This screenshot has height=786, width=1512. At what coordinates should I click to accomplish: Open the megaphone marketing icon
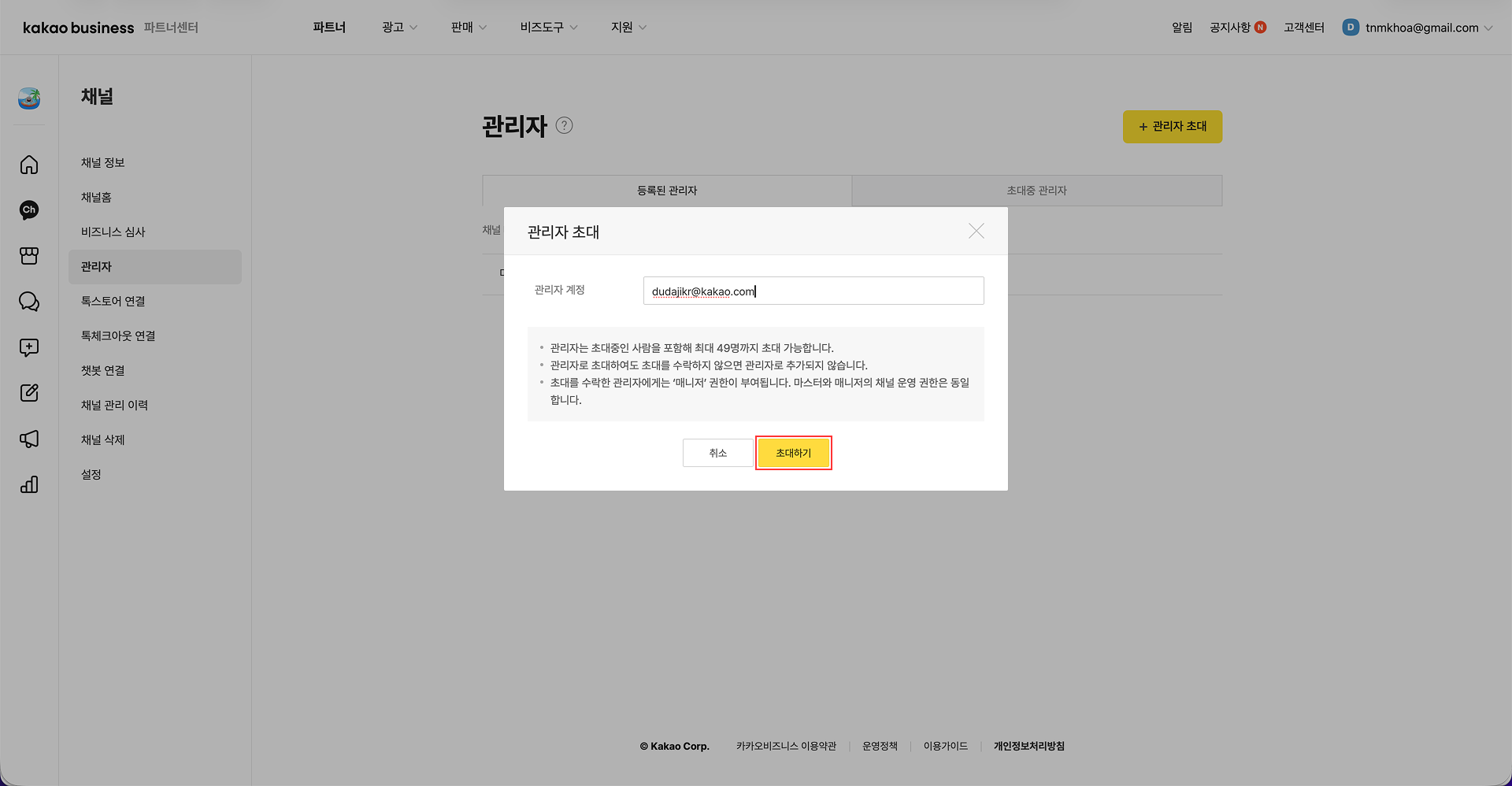[x=29, y=439]
